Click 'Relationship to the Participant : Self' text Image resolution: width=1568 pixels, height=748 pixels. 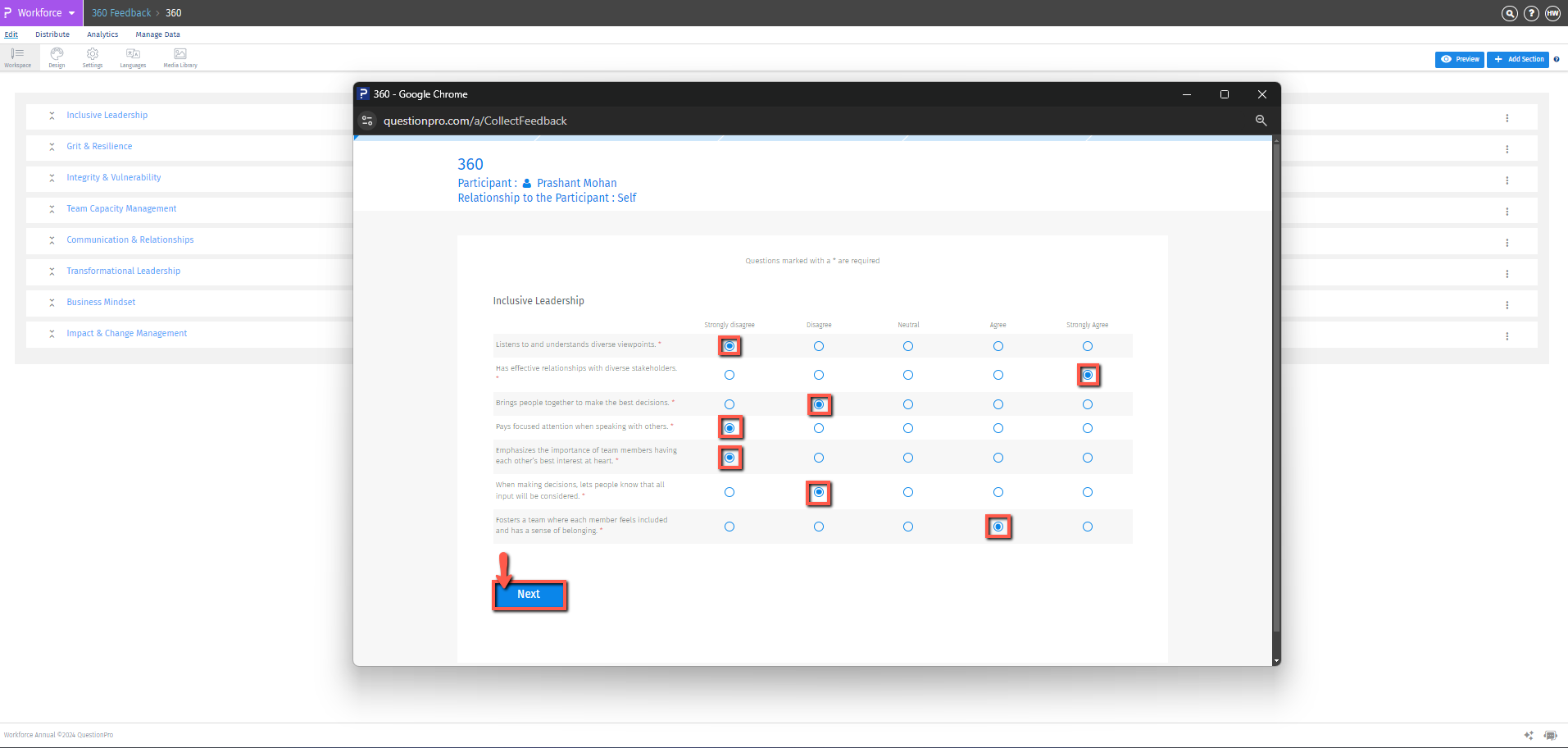pos(547,198)
